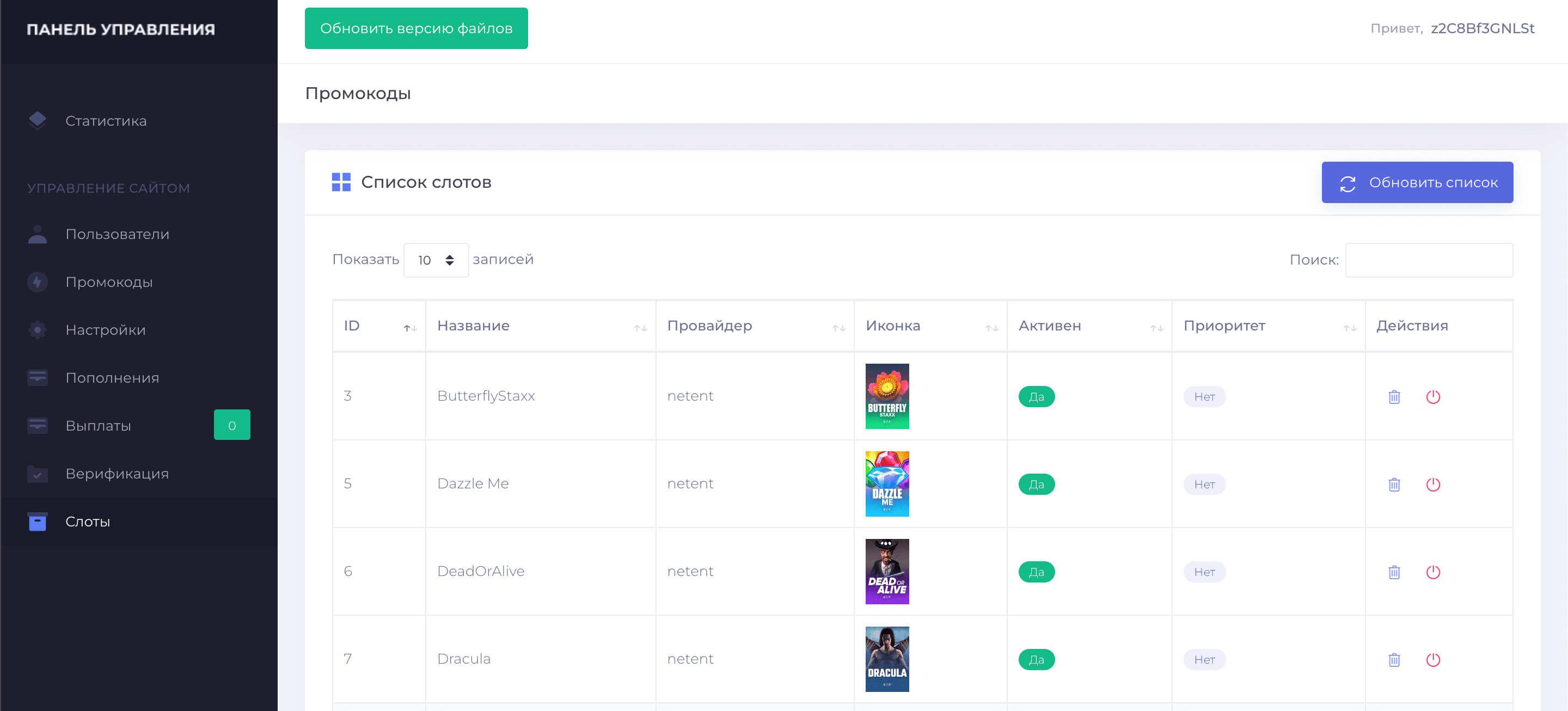The image size is (1568, 711).
Task: Click the Statistics layers icon in sidebar
Action: tap(37, 120)
